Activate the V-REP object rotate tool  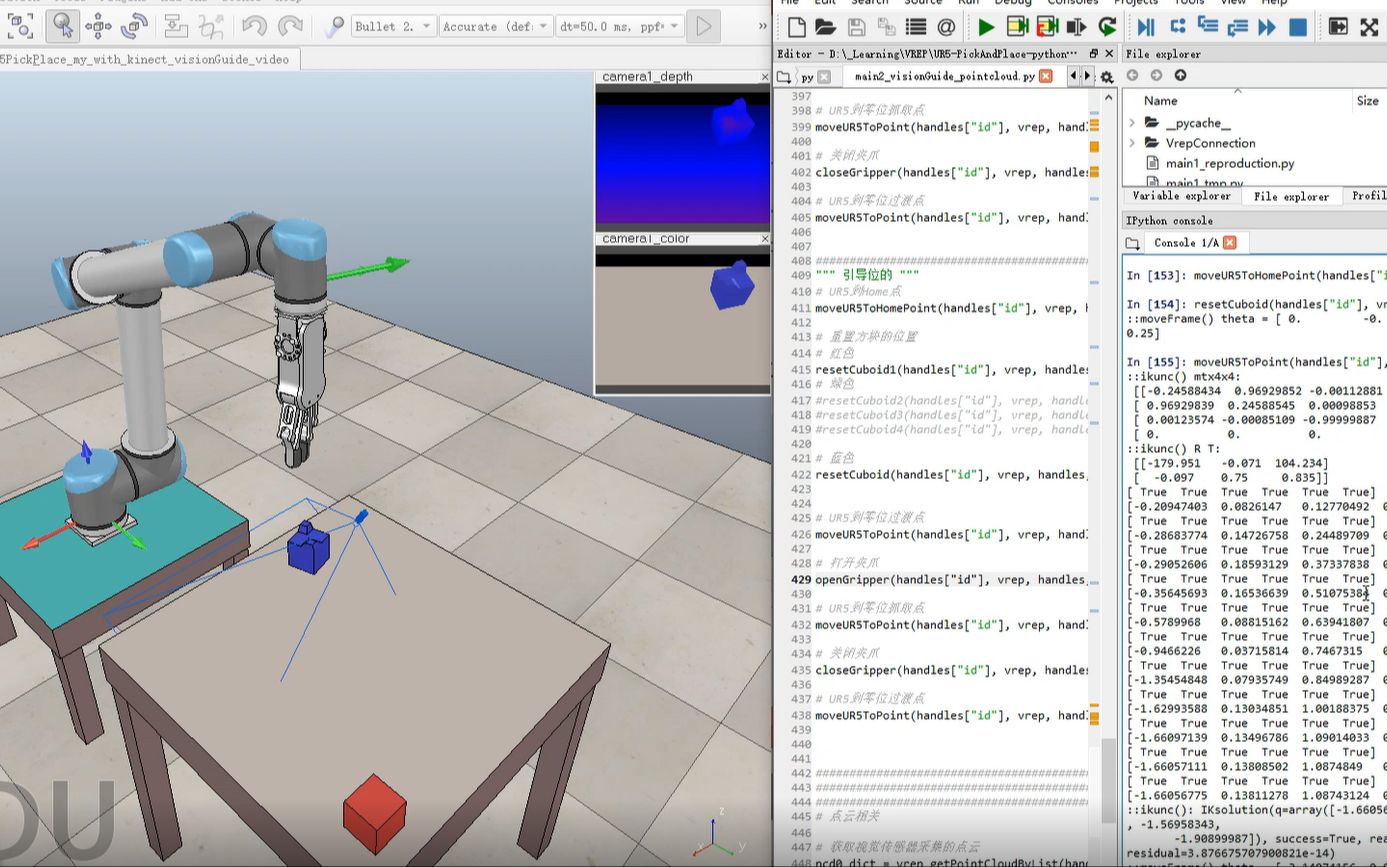[134, 26]
